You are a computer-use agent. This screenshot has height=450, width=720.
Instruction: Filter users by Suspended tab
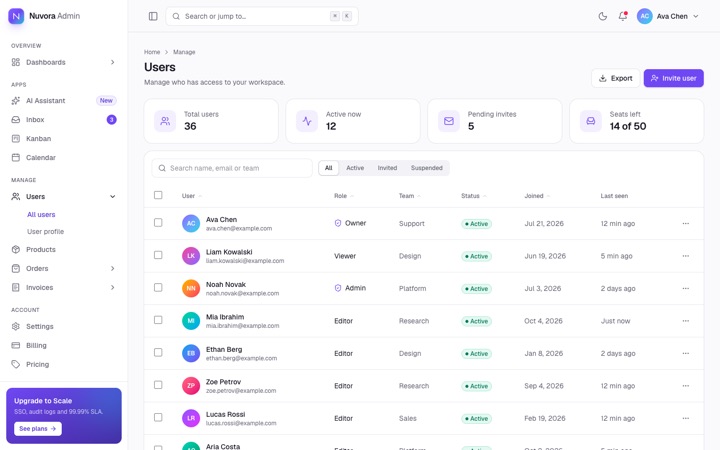(427, 168)
